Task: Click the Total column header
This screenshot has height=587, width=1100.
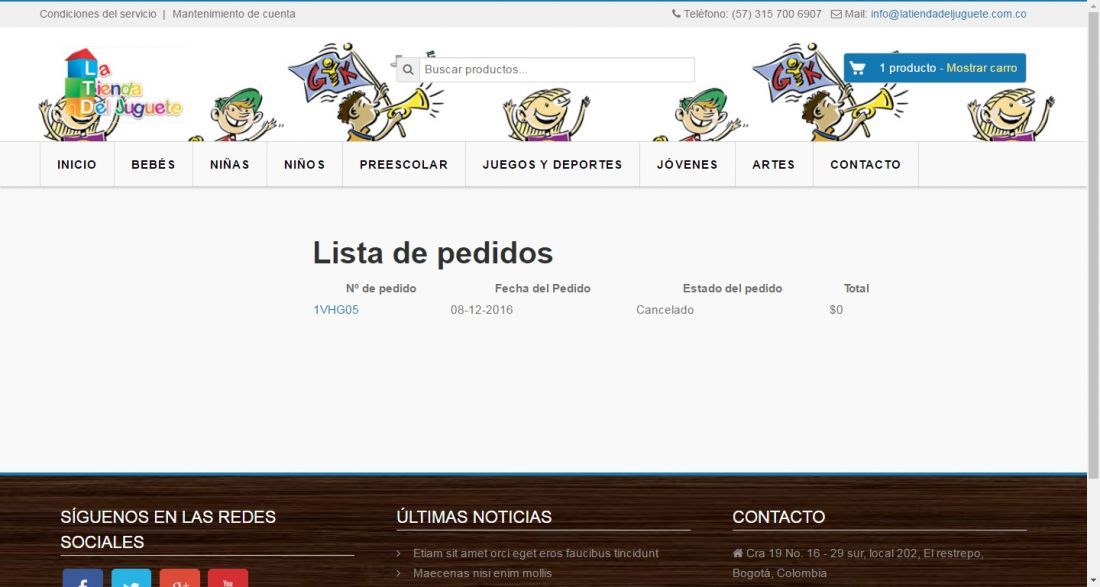Action: pos(857,288)
